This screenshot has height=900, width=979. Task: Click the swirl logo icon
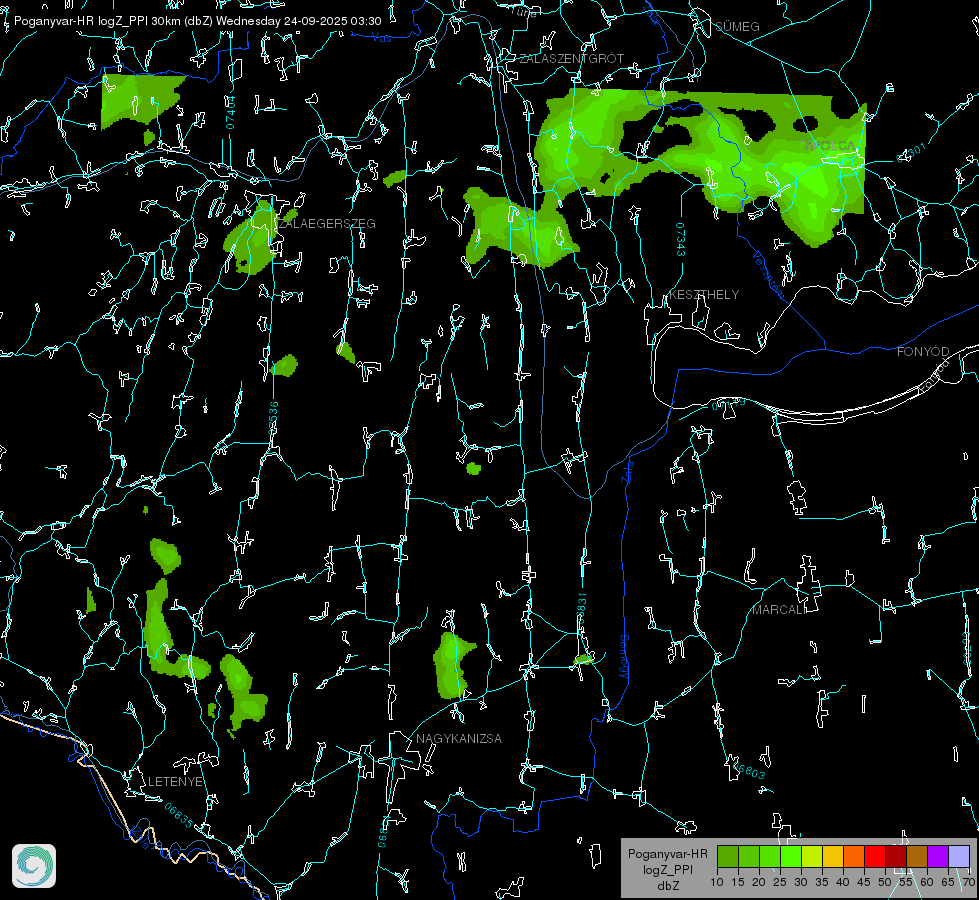pos(34,866)
